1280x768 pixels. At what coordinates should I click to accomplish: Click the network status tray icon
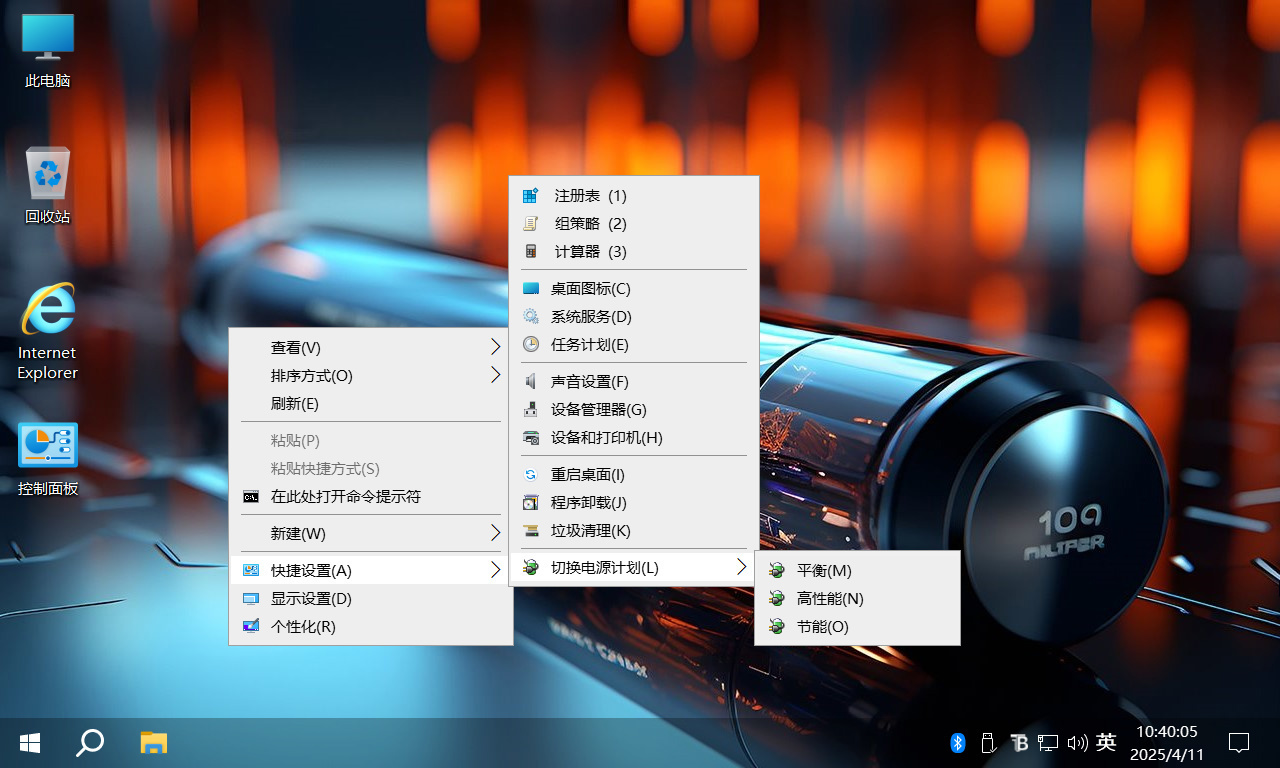click(1047, 743)
